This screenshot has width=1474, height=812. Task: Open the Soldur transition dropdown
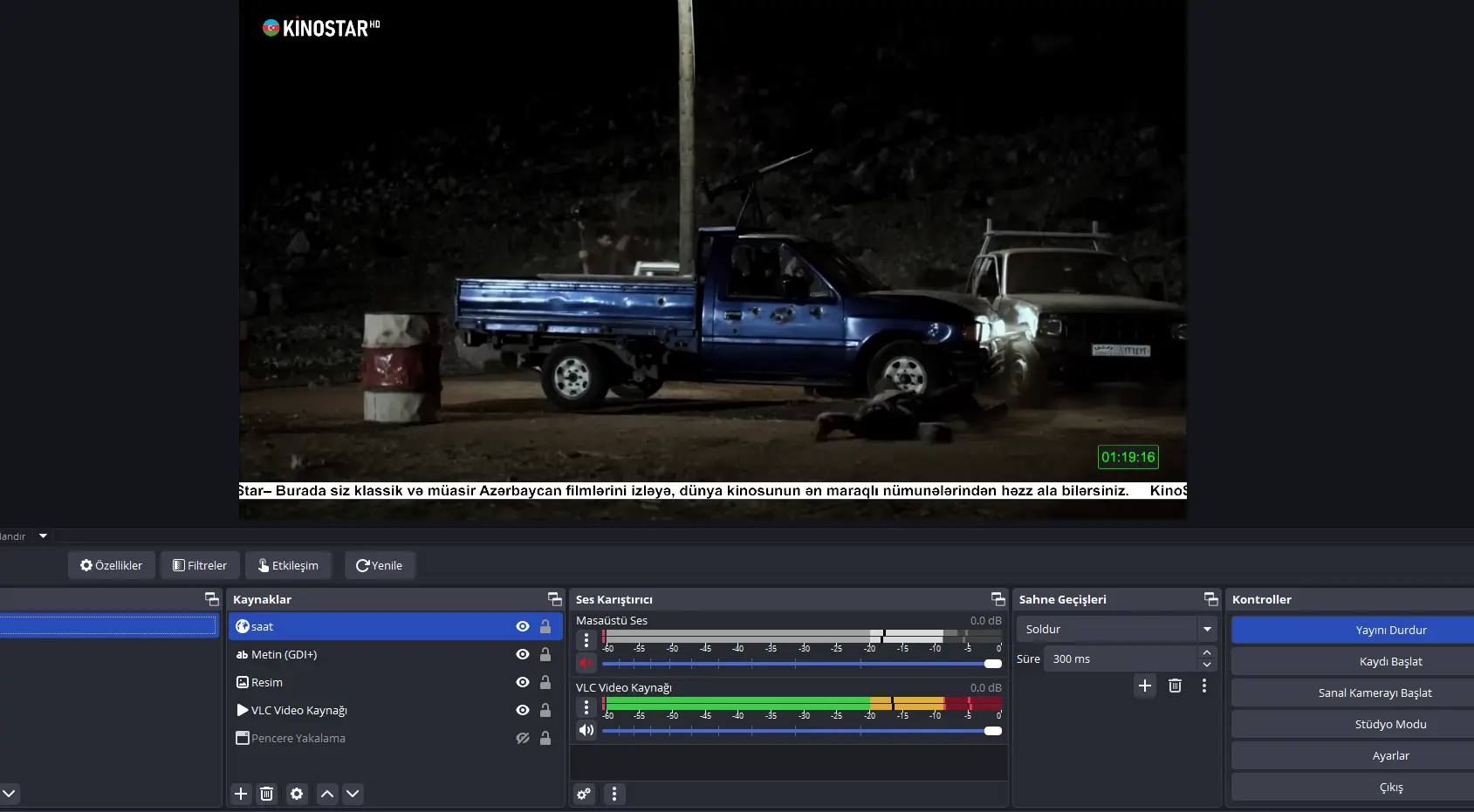tap(1117, 629)
